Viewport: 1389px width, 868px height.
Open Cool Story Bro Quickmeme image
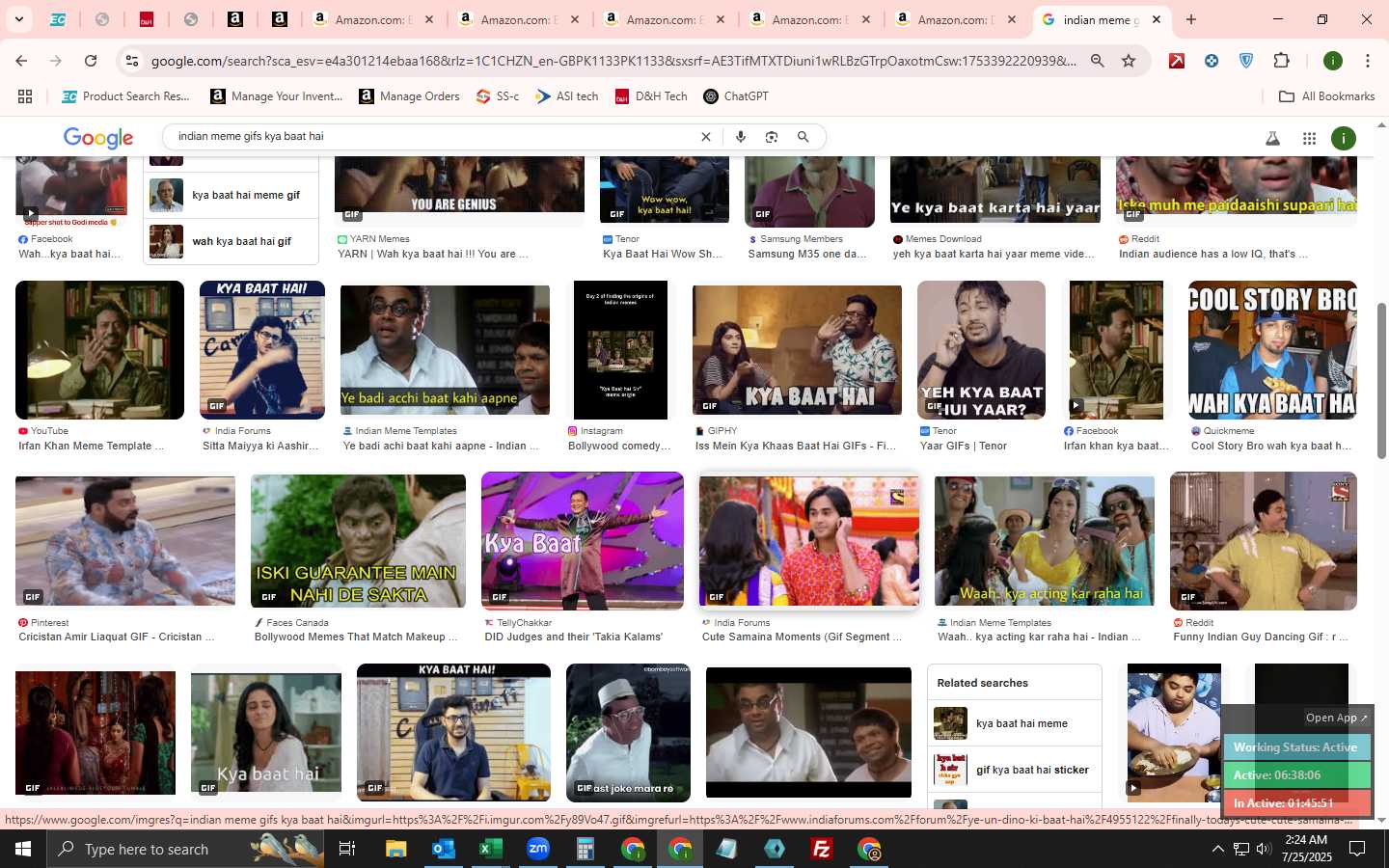(x=1272, y=350)
